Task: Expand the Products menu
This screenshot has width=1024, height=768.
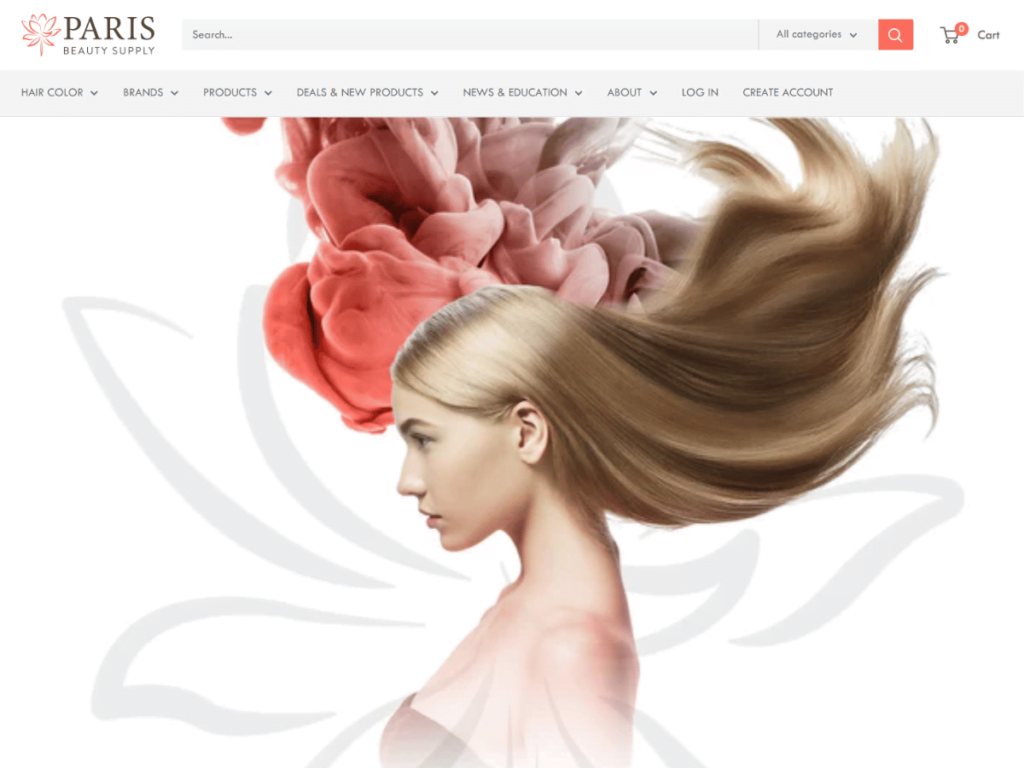Action: [x=238, y=93]
